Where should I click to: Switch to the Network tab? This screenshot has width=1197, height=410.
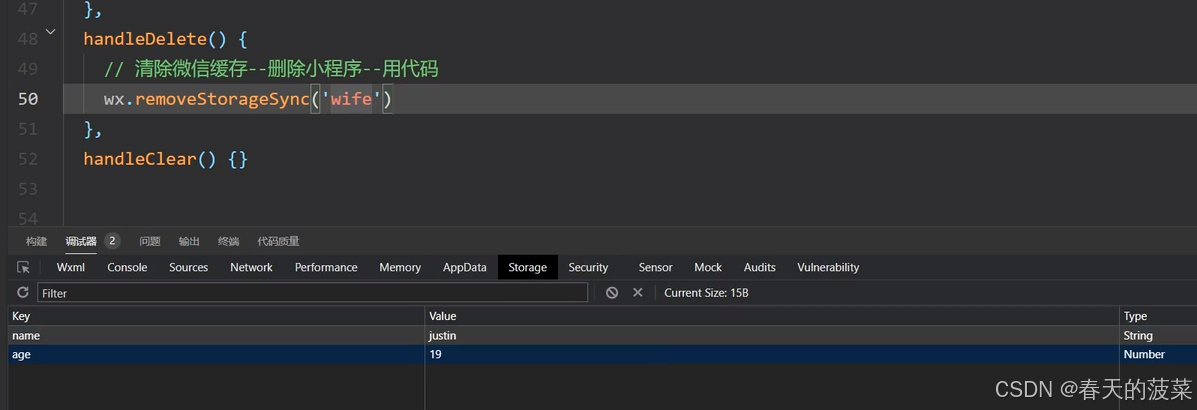(251, 267)
